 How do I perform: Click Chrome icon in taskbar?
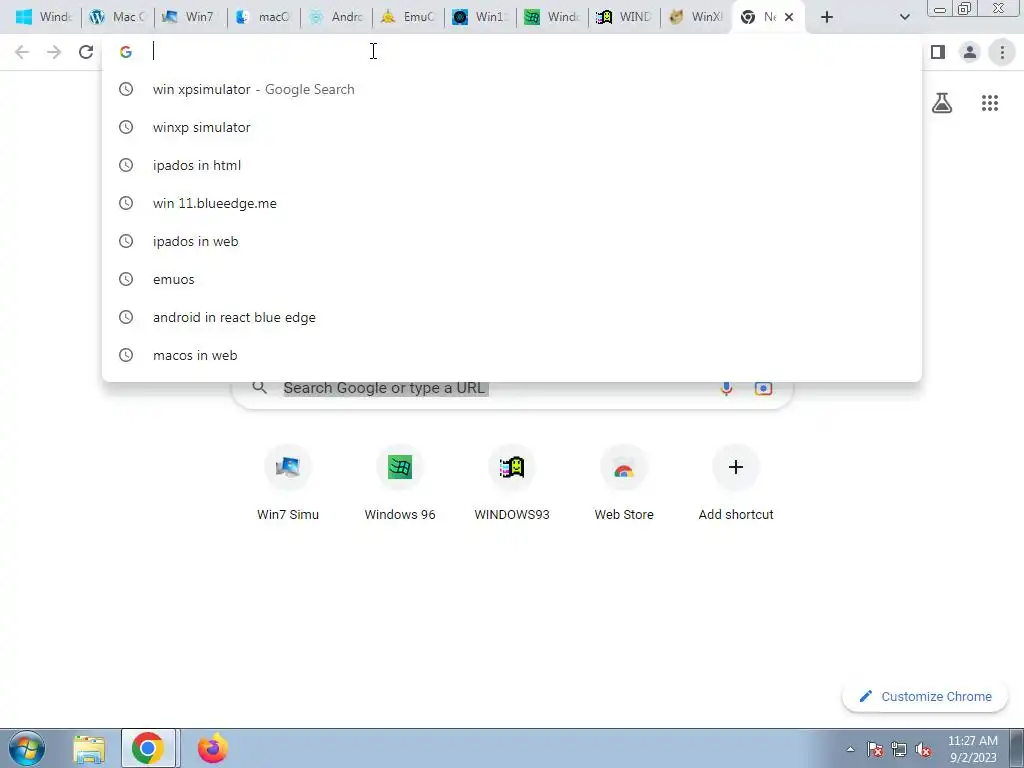tap(148, 748)
